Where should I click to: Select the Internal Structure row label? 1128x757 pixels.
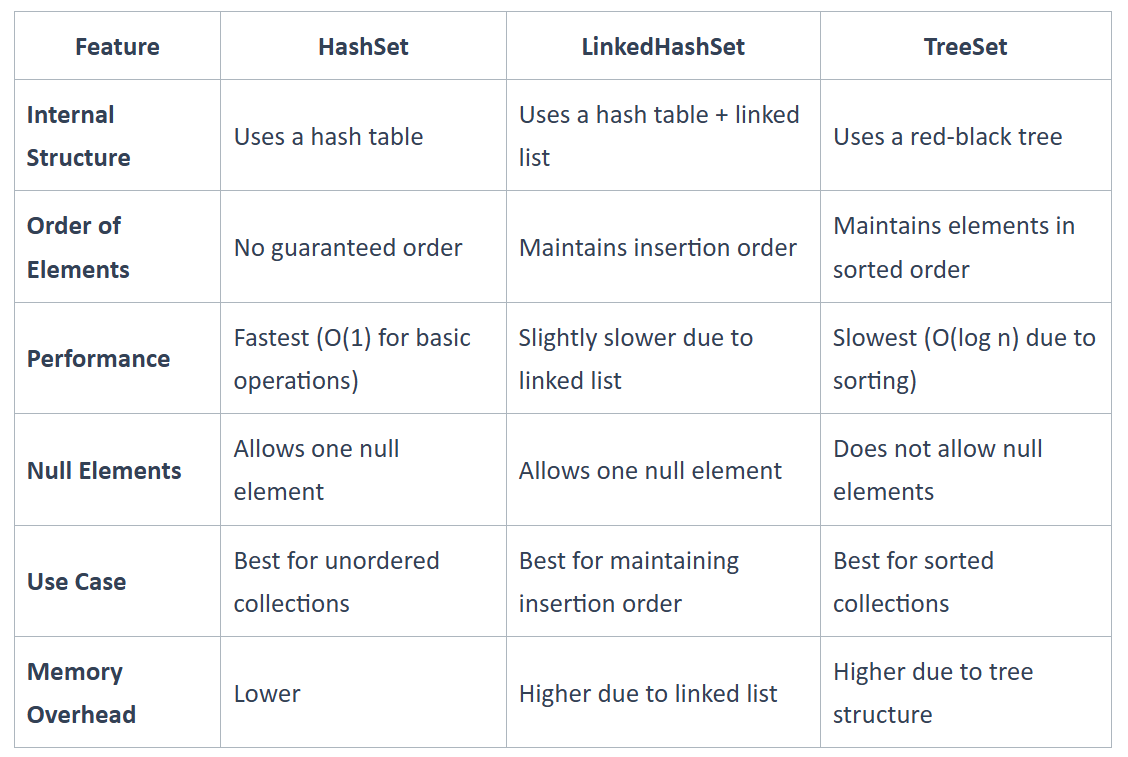(78, 136)
